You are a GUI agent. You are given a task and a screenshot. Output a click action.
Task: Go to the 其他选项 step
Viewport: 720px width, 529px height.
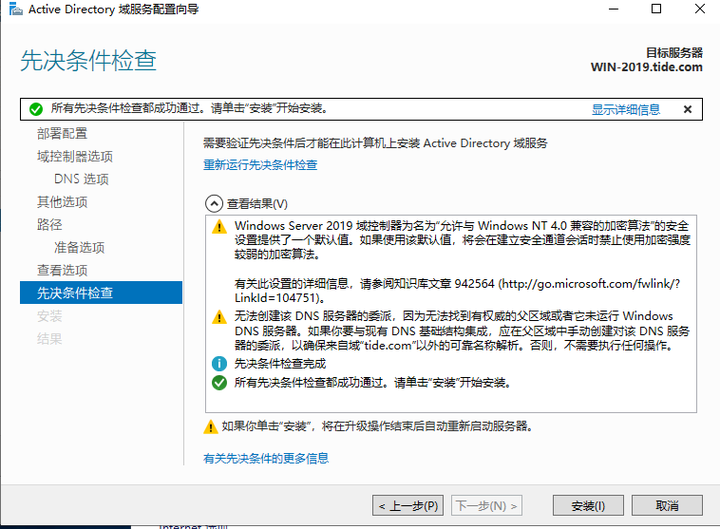coord(62,202)
